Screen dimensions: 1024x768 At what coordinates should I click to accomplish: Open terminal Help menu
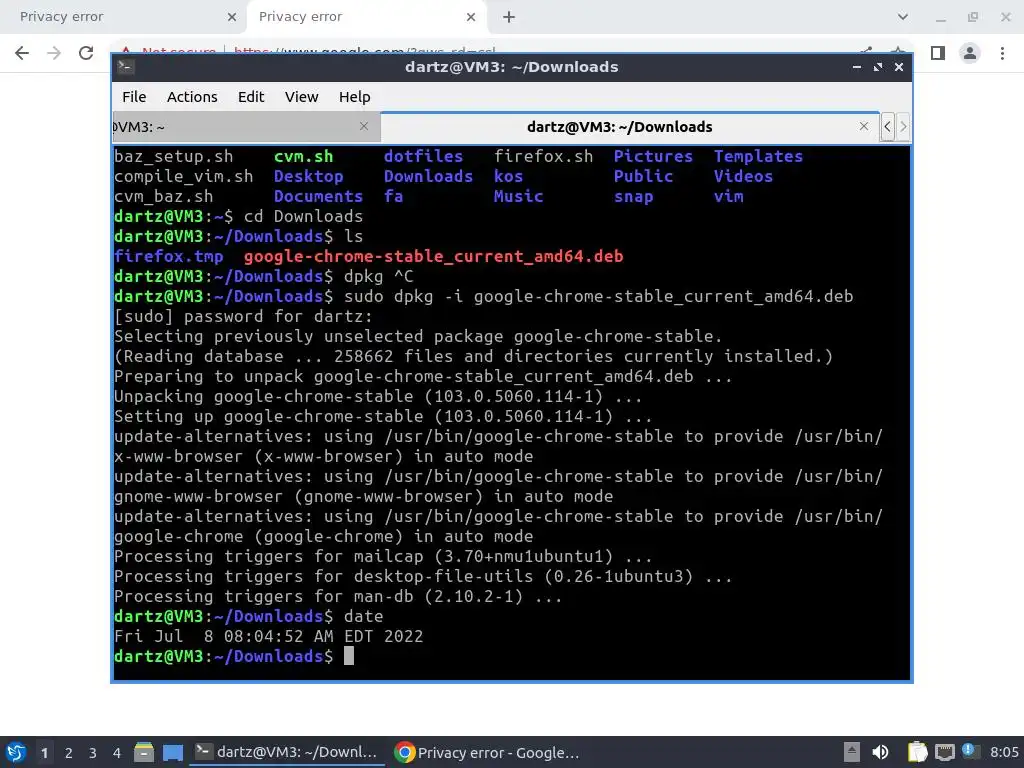pyautogui.click(x=355, y=97)
